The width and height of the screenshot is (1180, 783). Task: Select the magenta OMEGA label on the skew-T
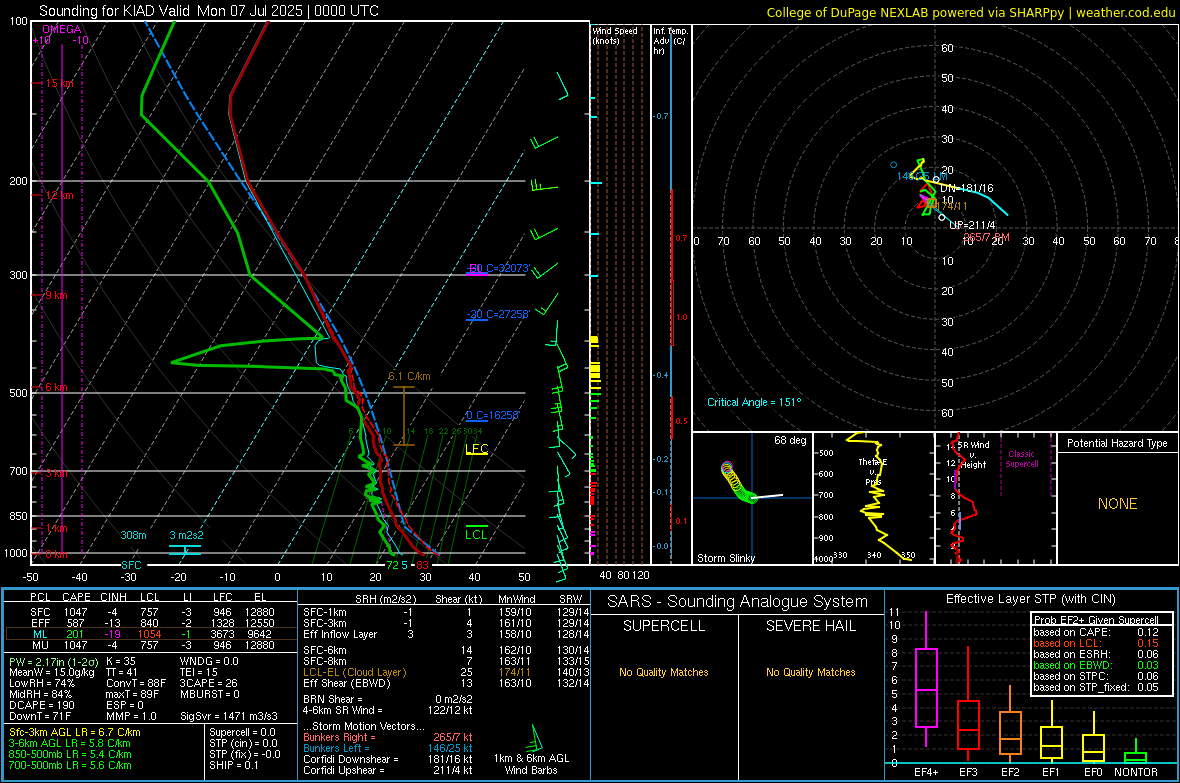pyautogui.click(x=62, y=29)
